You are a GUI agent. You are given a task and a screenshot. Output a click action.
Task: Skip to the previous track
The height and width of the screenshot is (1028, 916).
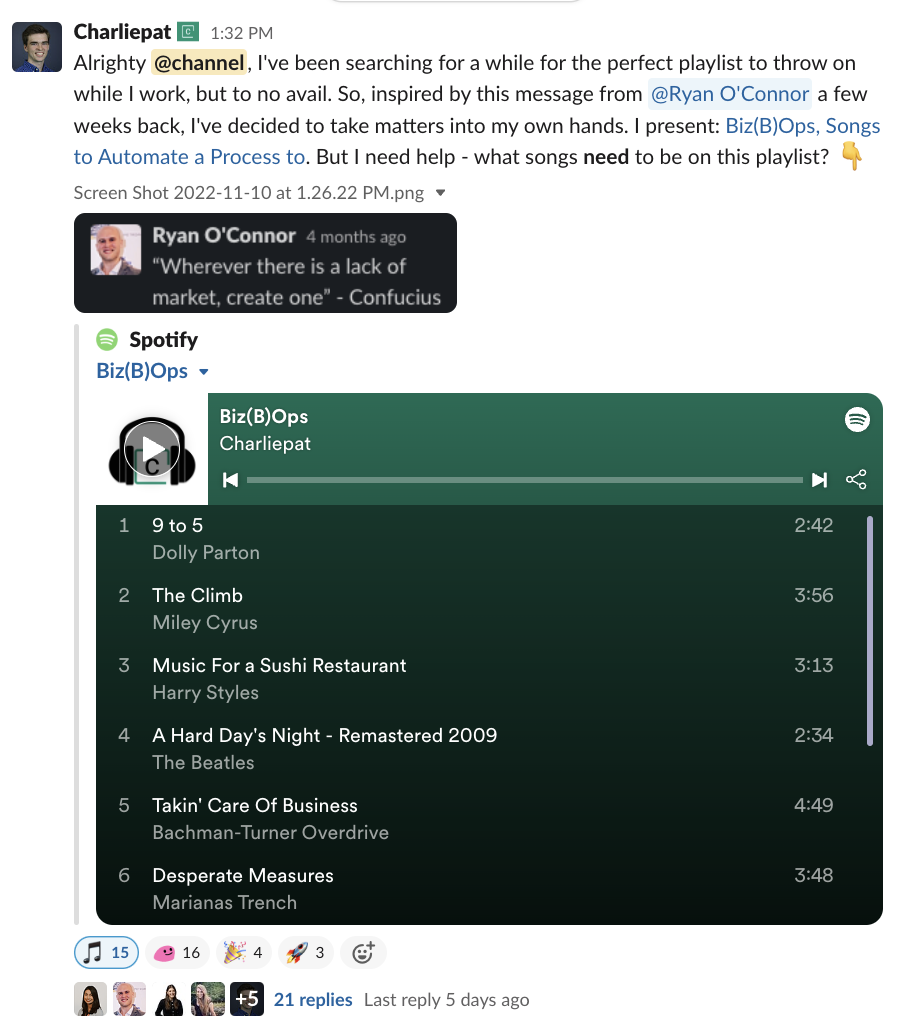[x=230, y=480]
